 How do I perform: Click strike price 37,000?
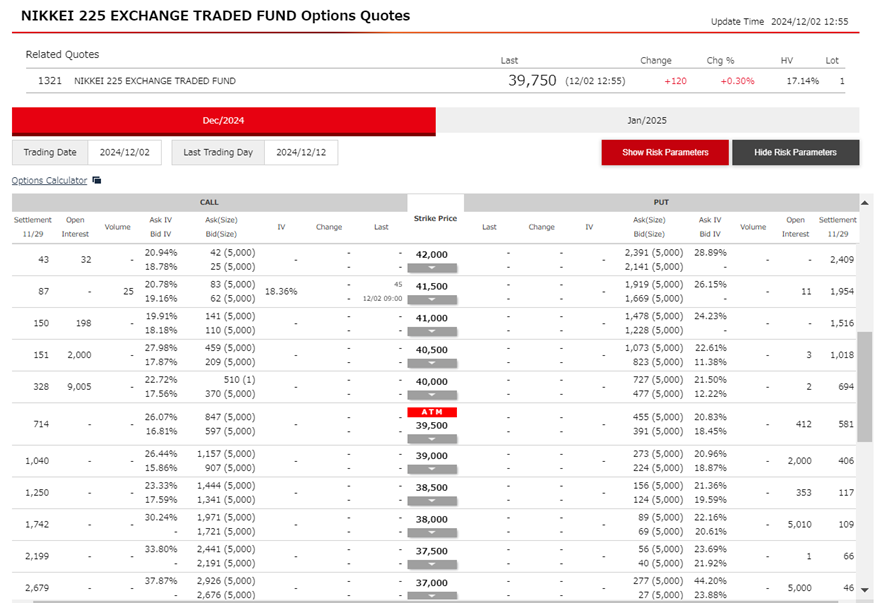[x=431, y=582]
